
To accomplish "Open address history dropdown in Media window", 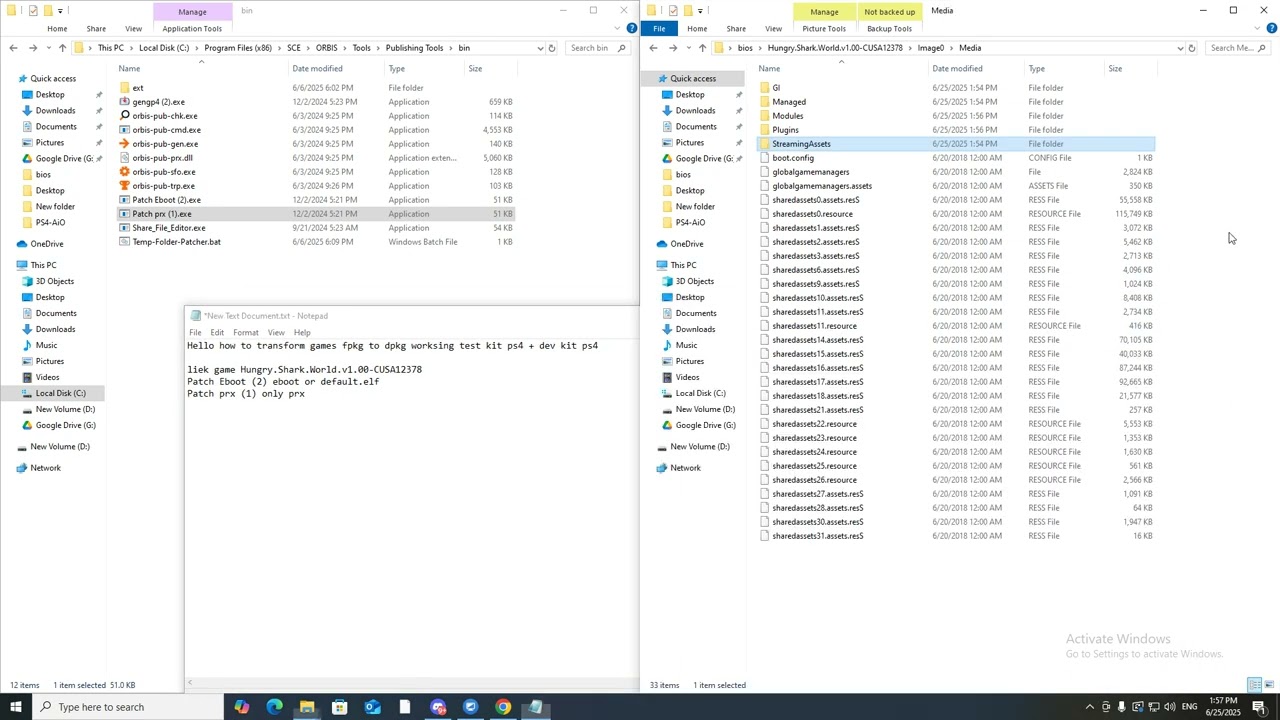I will click(x=1180, y=48).
